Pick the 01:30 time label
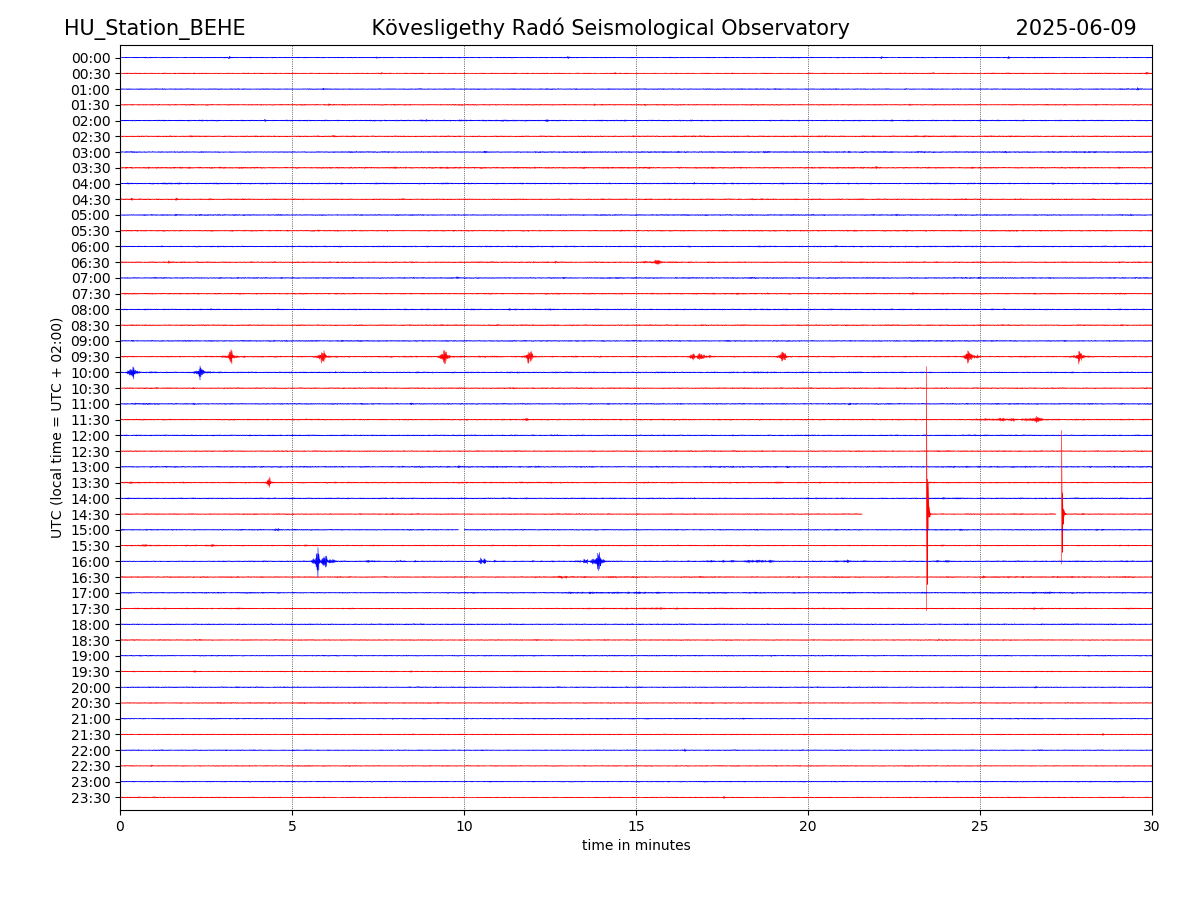This screenshot has width=1200, height=900. coord(91,105)
